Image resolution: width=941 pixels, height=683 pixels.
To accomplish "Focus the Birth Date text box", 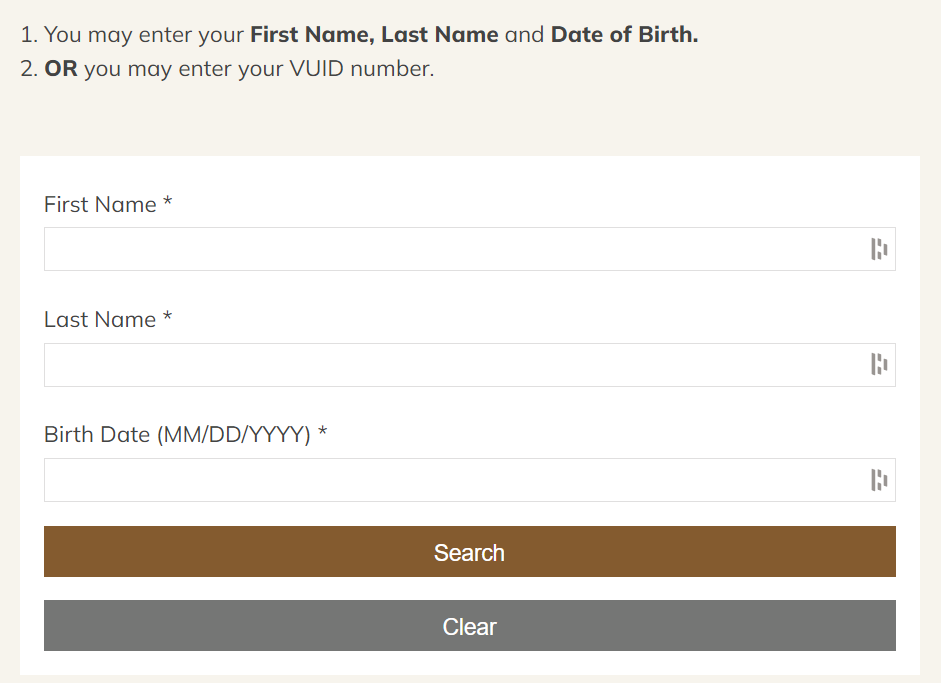I will click(450, 481).
